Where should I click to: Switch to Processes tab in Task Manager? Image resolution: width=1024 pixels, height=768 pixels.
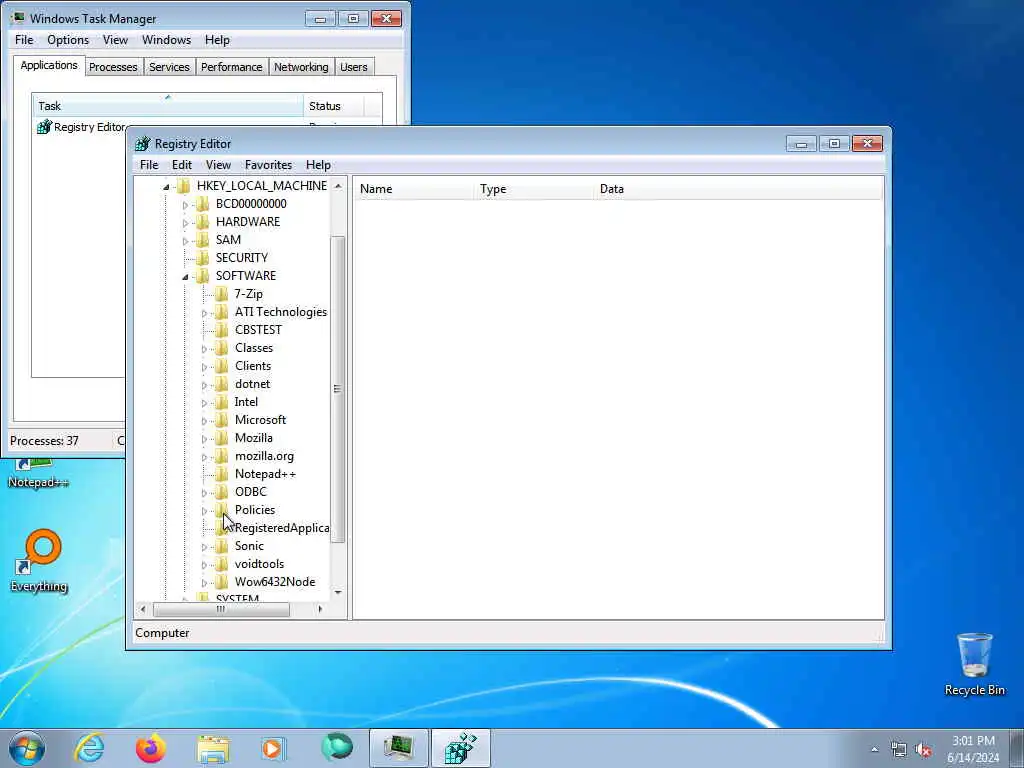113,67
